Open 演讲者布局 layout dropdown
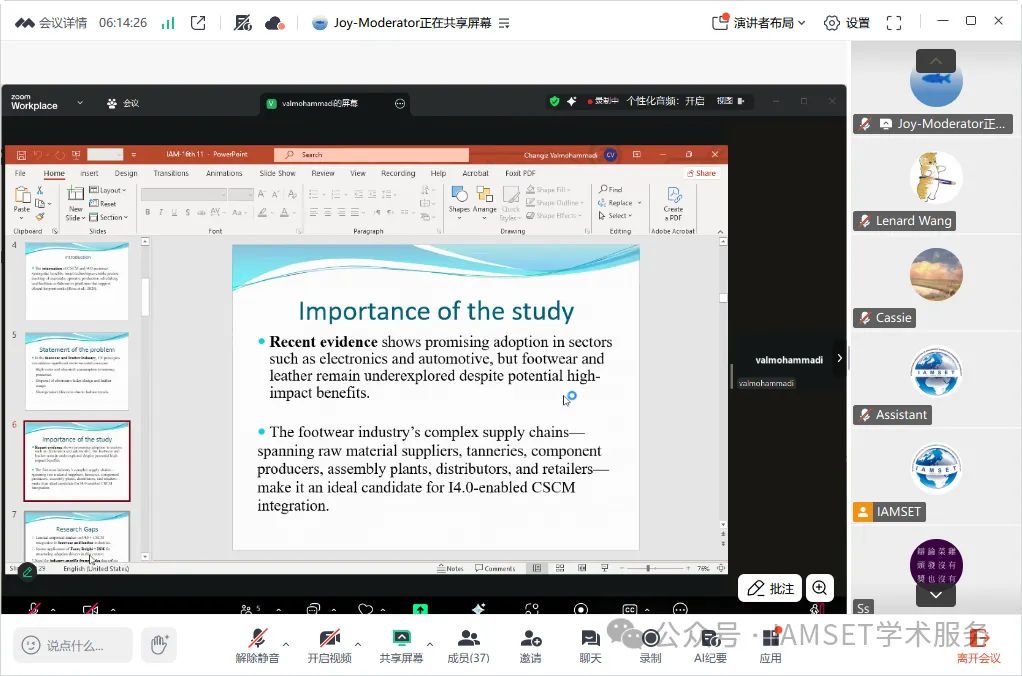The height and width of the screenshot is (676, 1022). [x=759, y=23]
